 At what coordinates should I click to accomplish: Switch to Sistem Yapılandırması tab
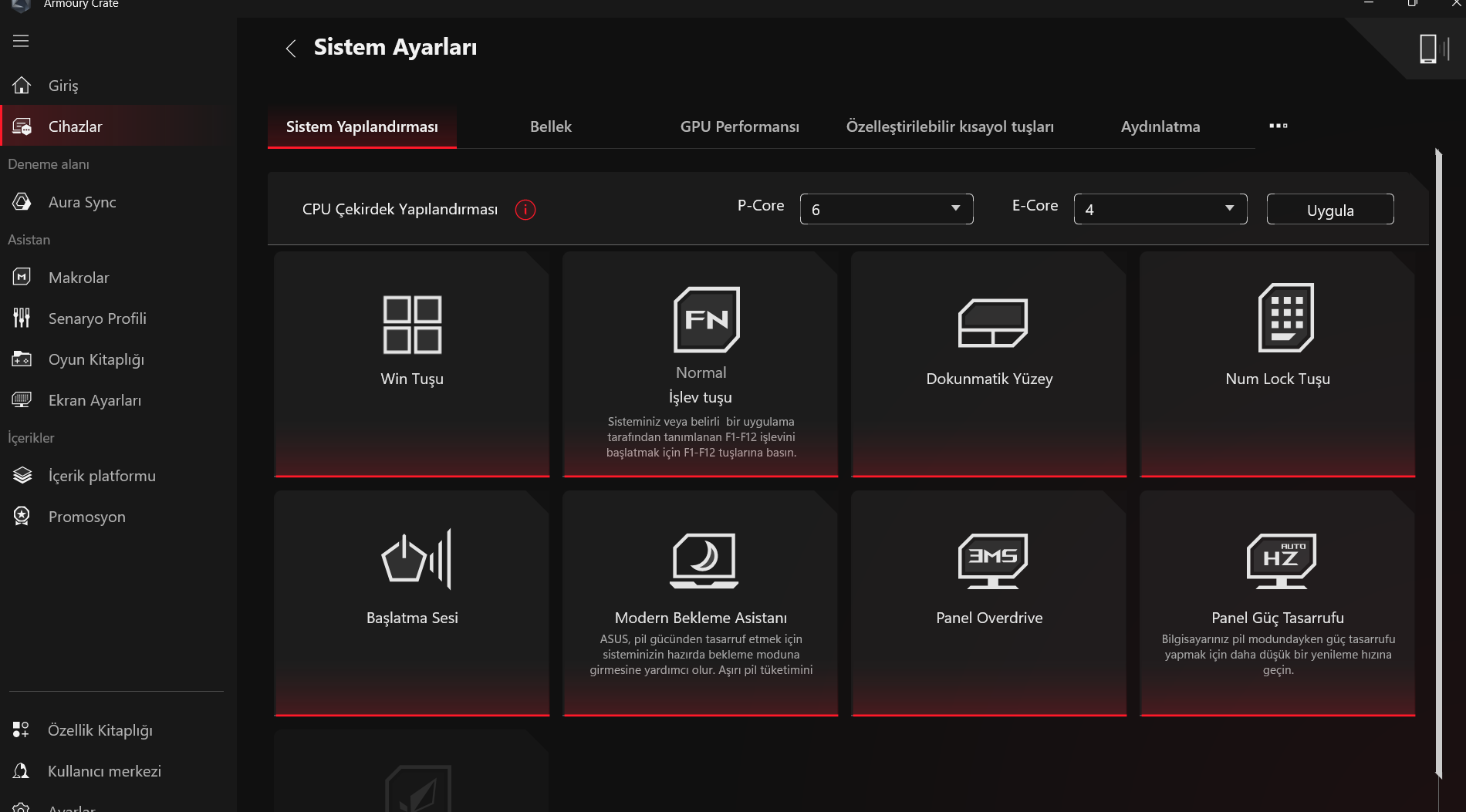point(362,126)
